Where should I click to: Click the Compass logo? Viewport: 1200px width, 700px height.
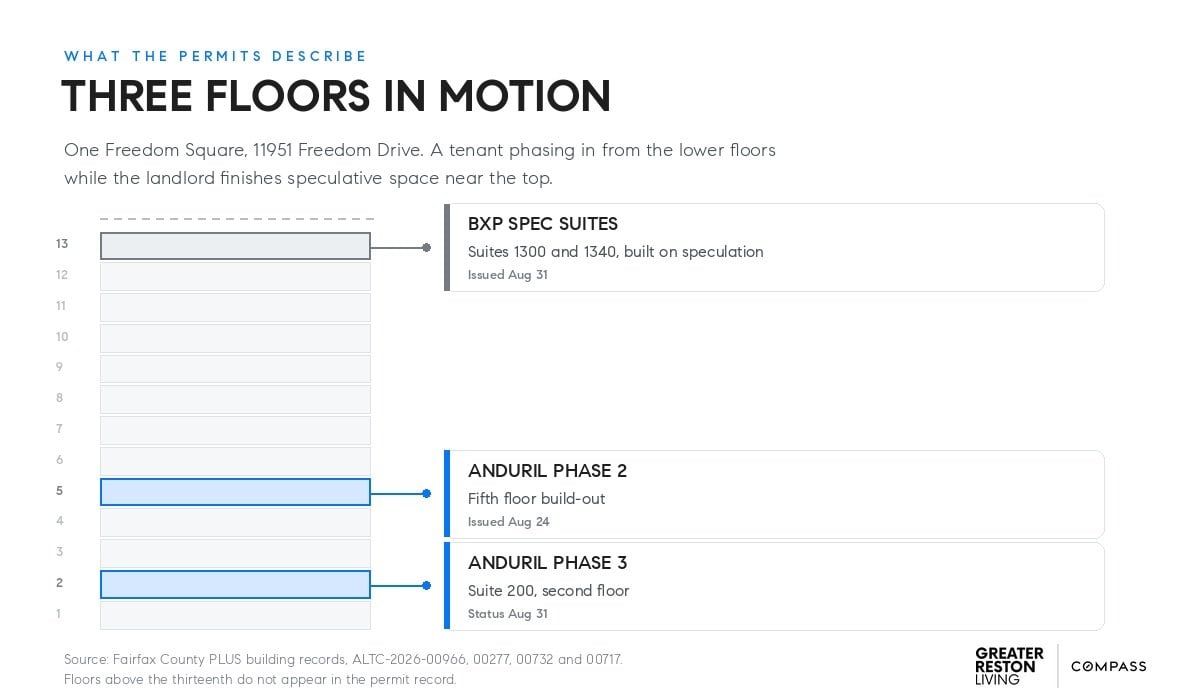[x=1108, y=666]
